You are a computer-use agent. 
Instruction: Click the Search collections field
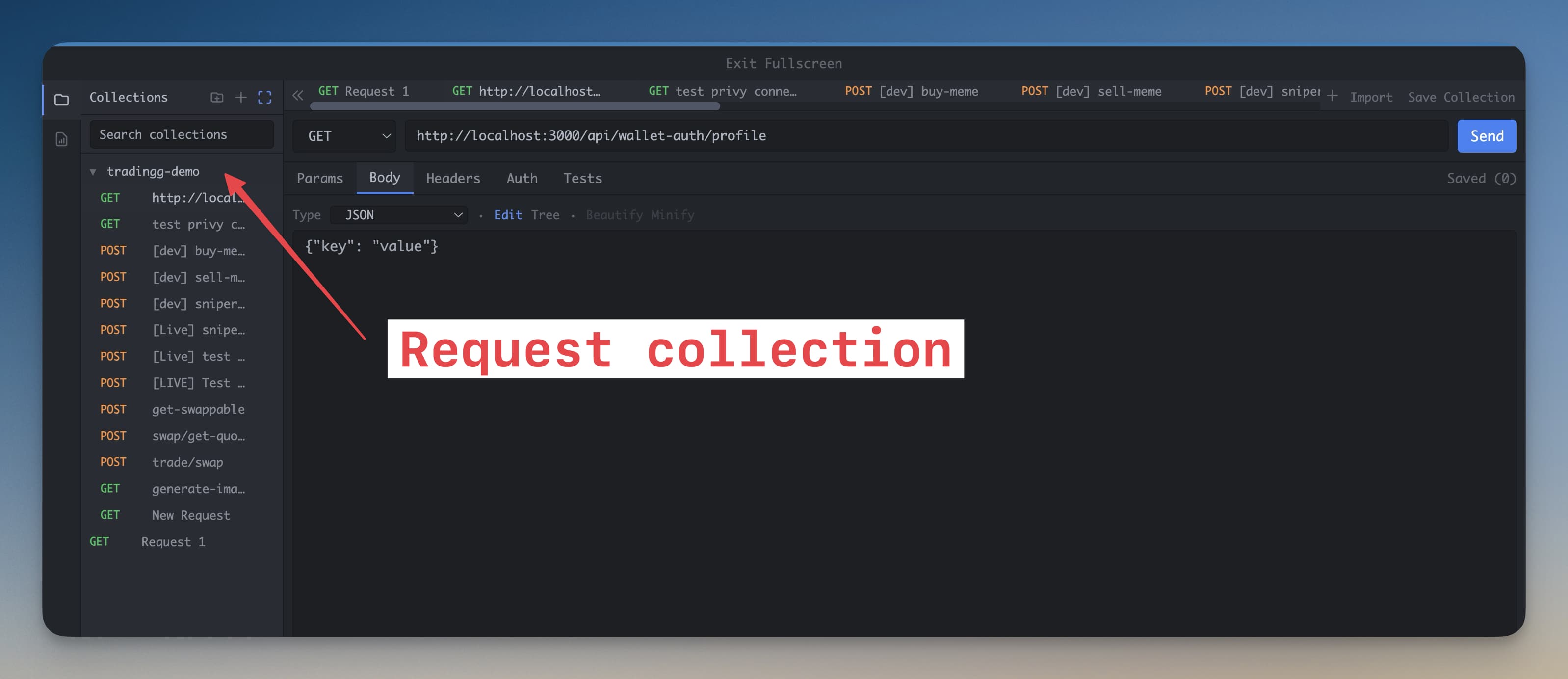[182, 134]
